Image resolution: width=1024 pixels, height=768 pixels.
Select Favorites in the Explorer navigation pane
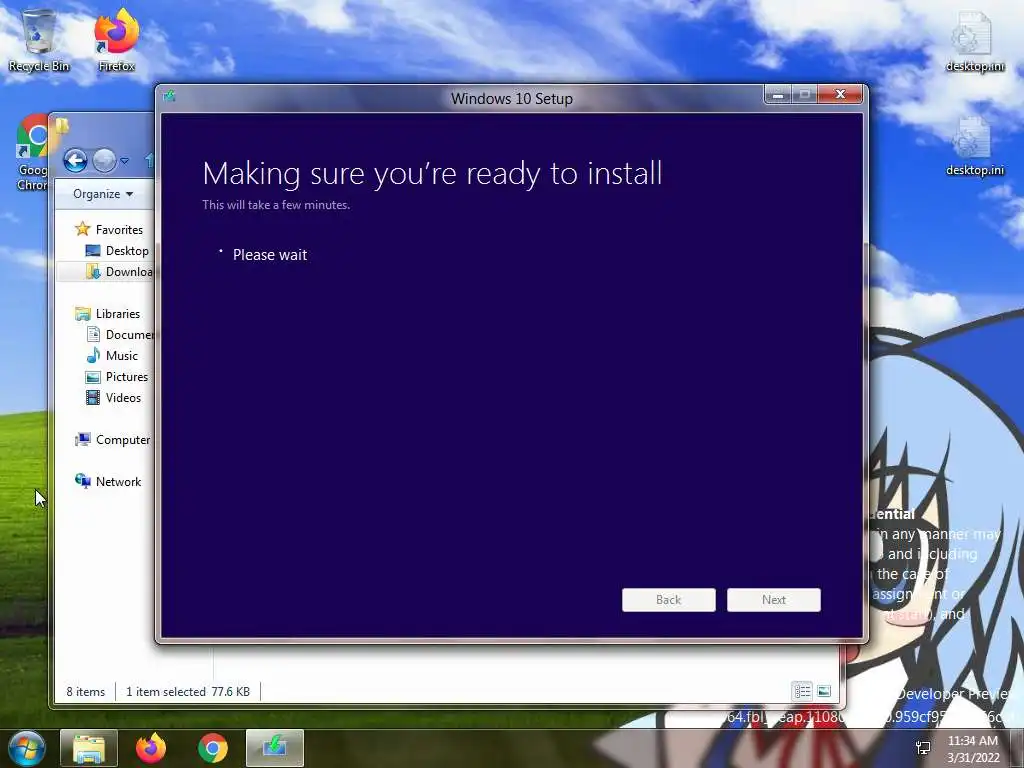coord(119,230)
